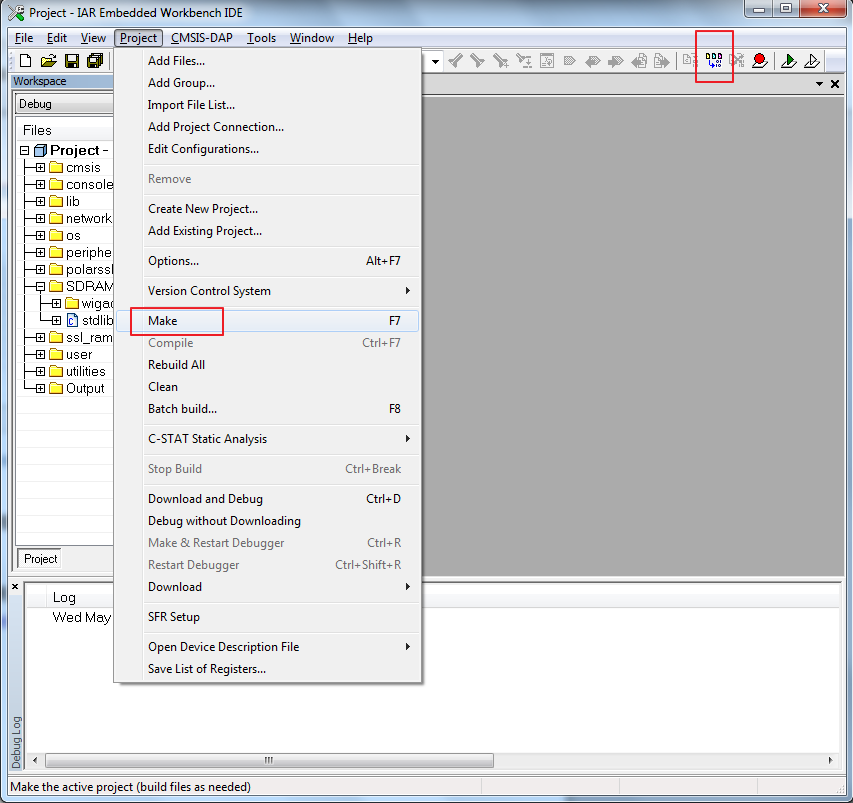Click the Next Bookmark toolbar icon
853x803 pixels.
615,60
